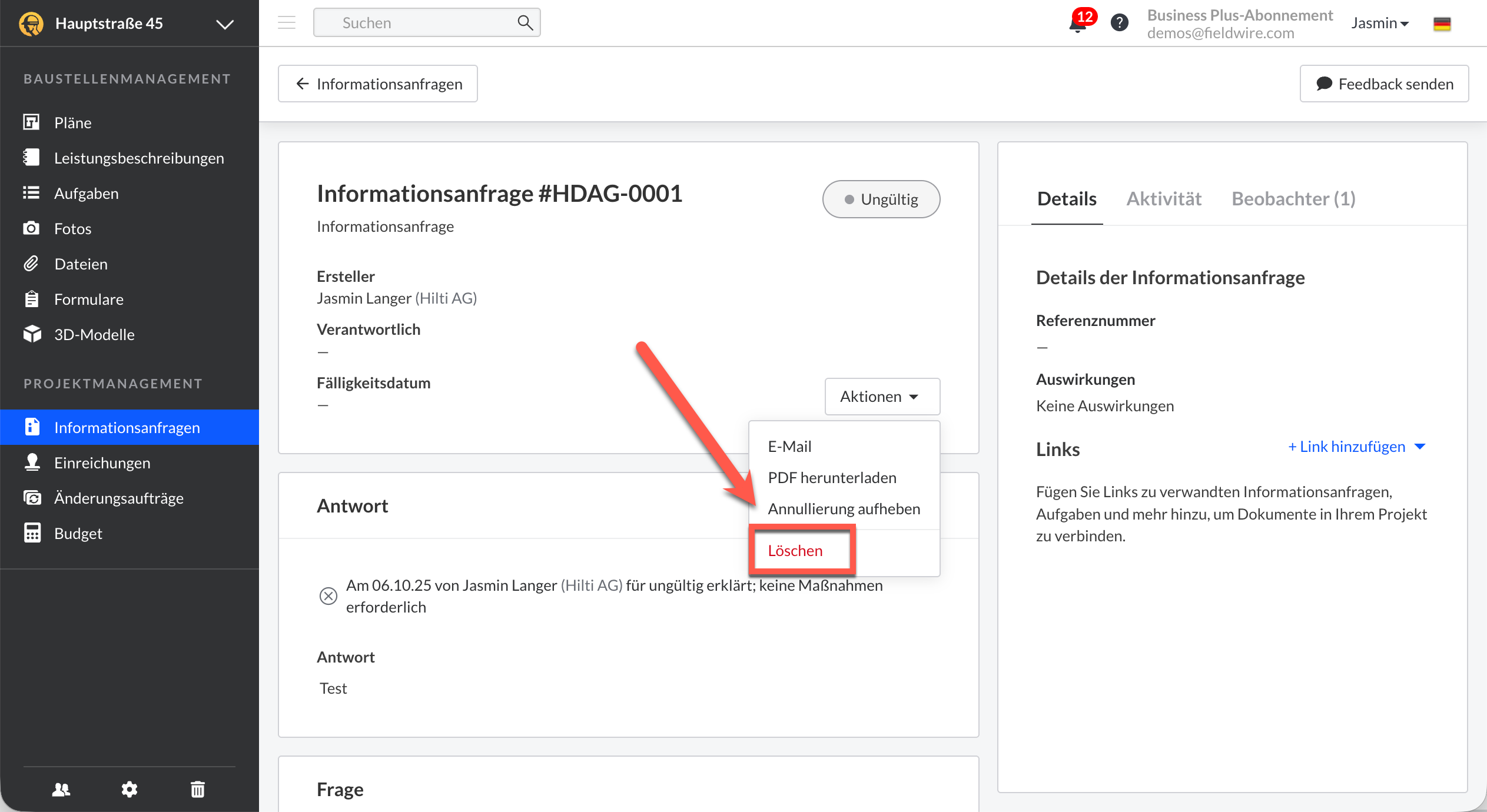The width and height of the screenshot is (1487, 812).
Task: Click the German flag language icon
Action: [1442, 24]
